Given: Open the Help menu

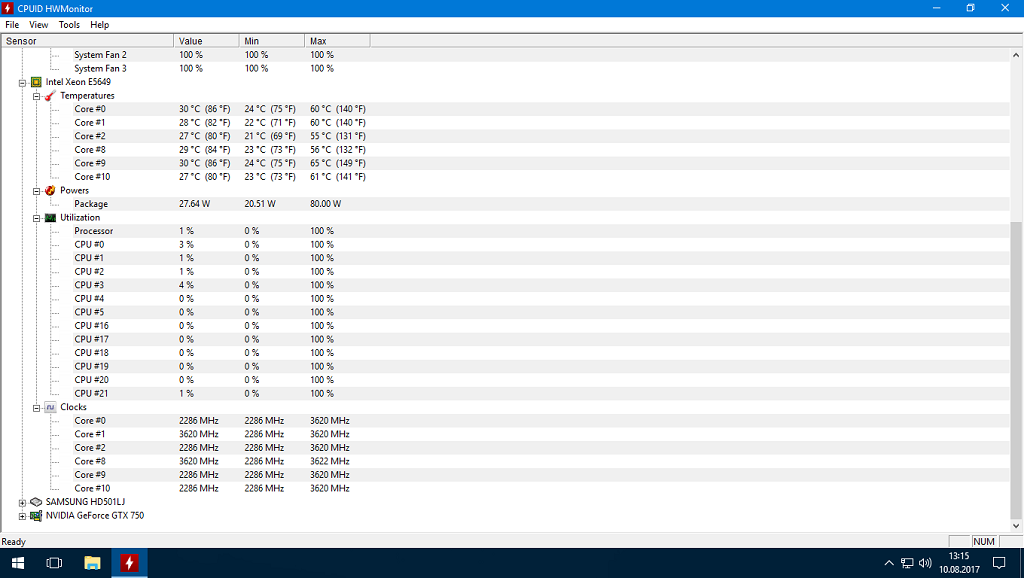Looking at the screenshot, I should 100,25.
